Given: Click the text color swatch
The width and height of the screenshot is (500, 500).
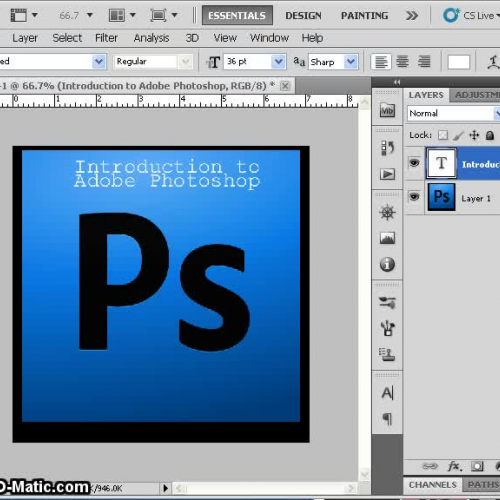Looking at the screenshot, I should [458, 62].
